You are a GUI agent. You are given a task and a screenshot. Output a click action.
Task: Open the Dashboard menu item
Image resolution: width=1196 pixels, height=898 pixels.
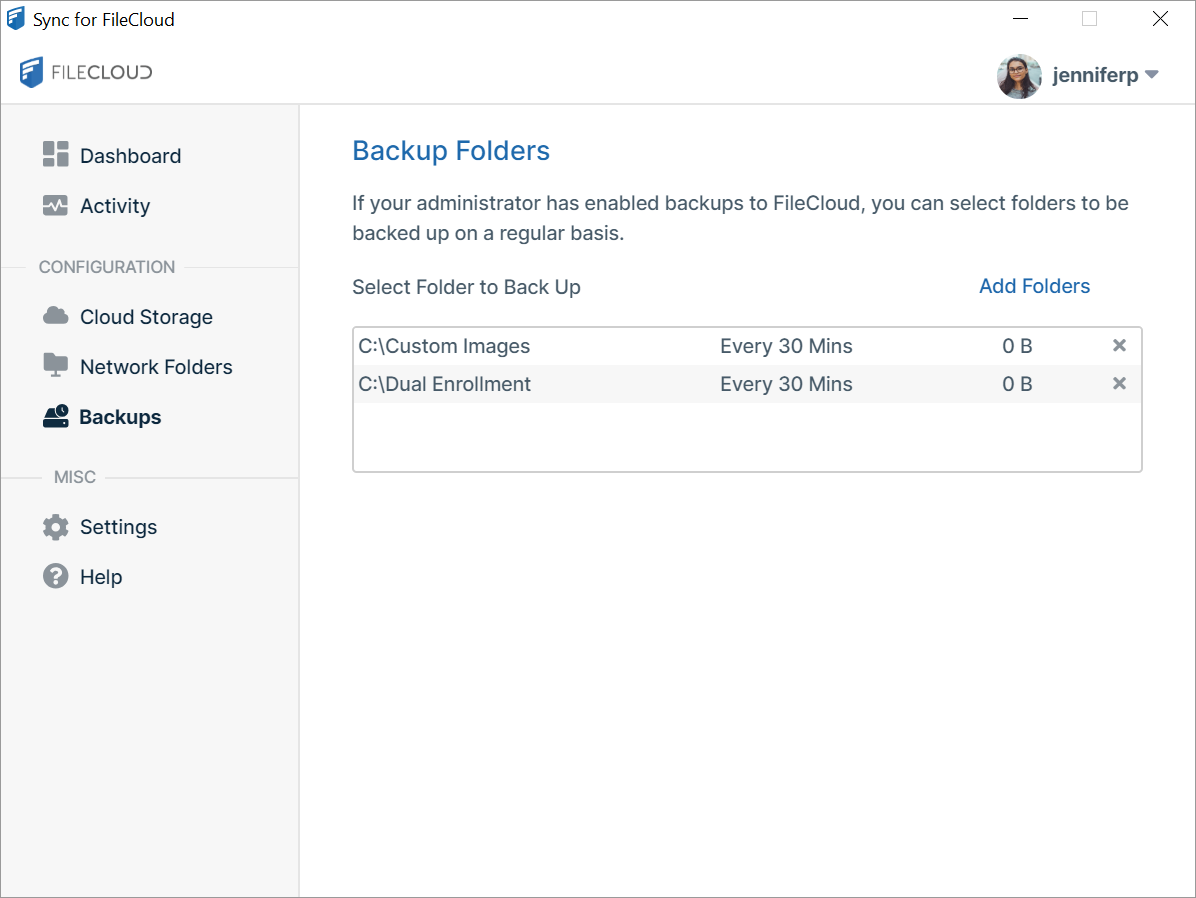(x=130, y=156)
